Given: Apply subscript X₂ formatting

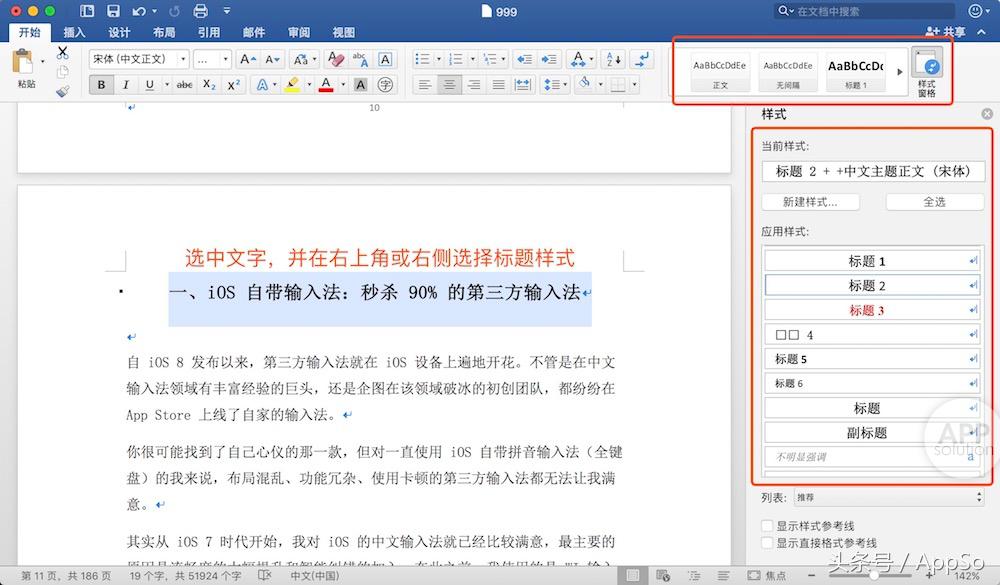Looking at the screenshot, I should tap(209, 84).
